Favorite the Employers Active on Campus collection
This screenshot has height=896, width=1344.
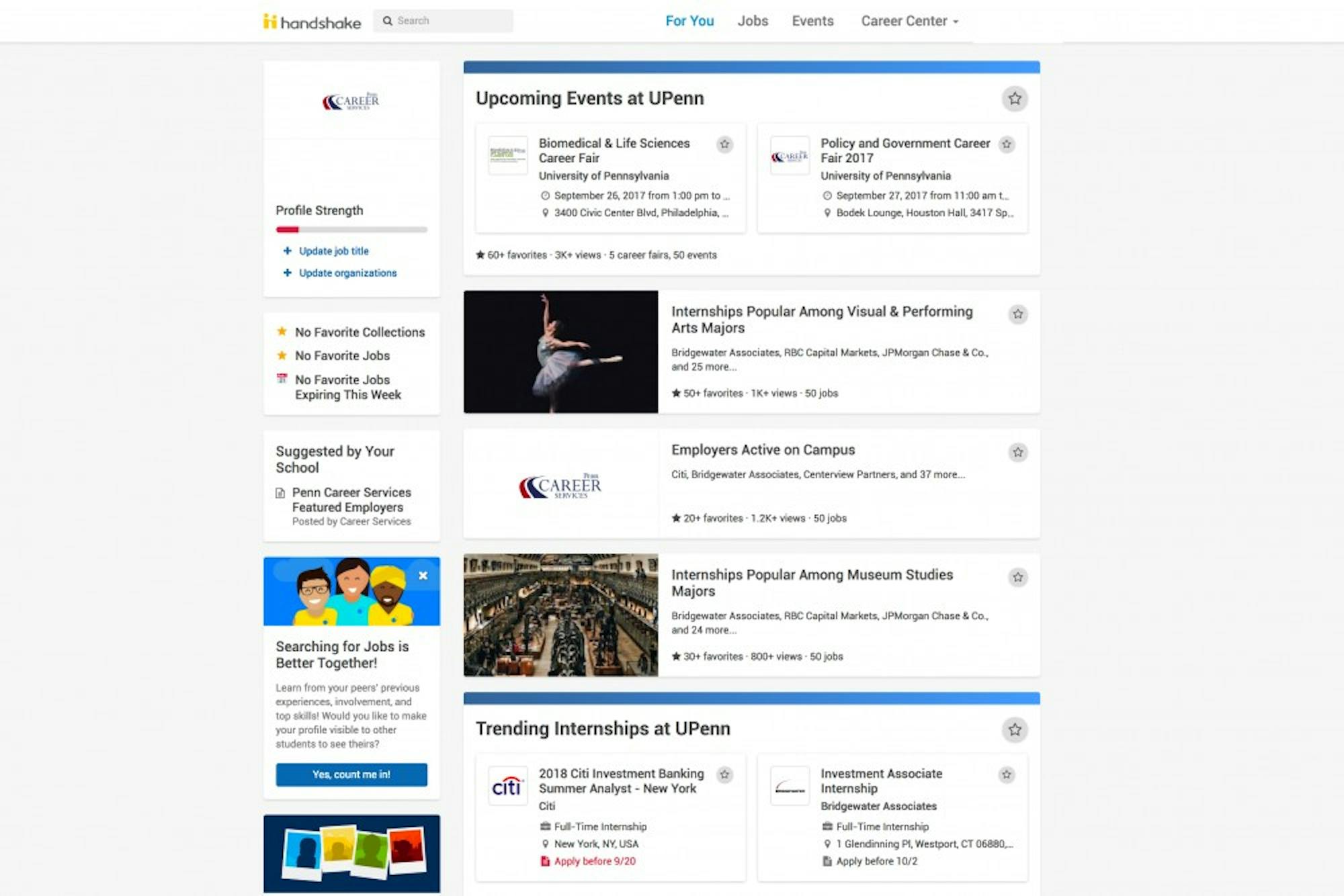[1018, 453]
